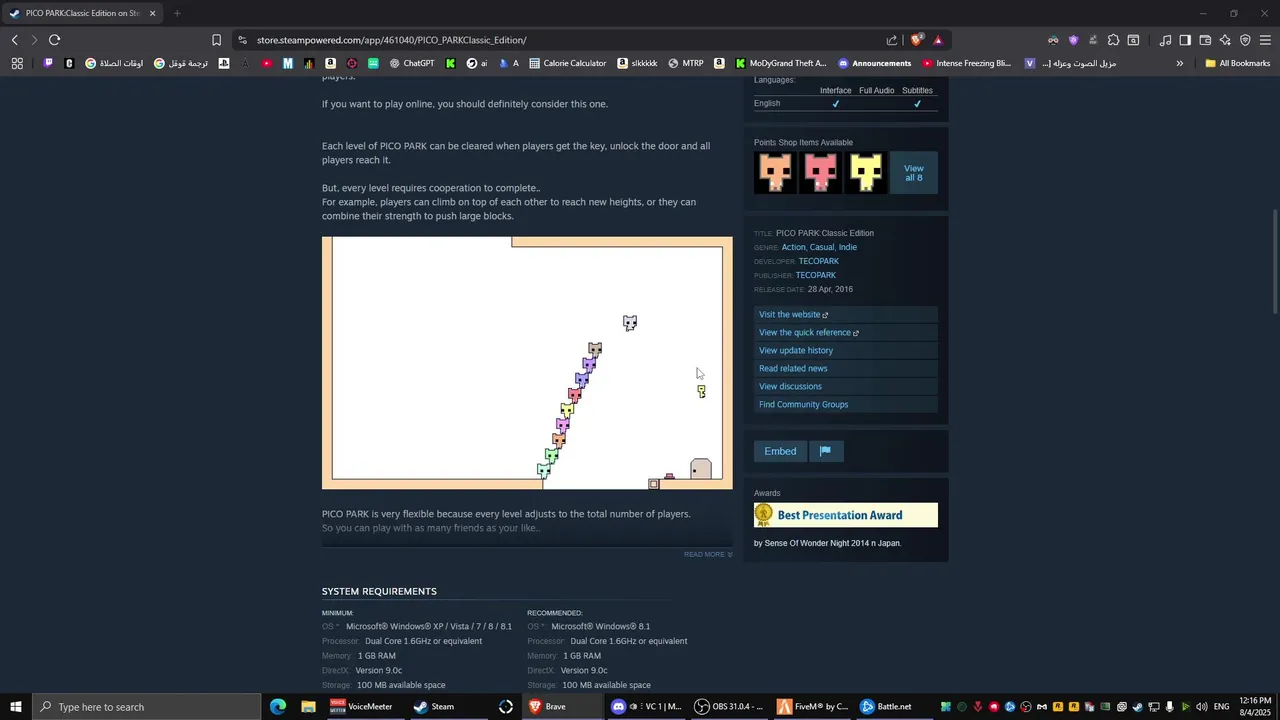Switch to Battle.net in taskbar

pyautogui.click(x=896, y=707)
